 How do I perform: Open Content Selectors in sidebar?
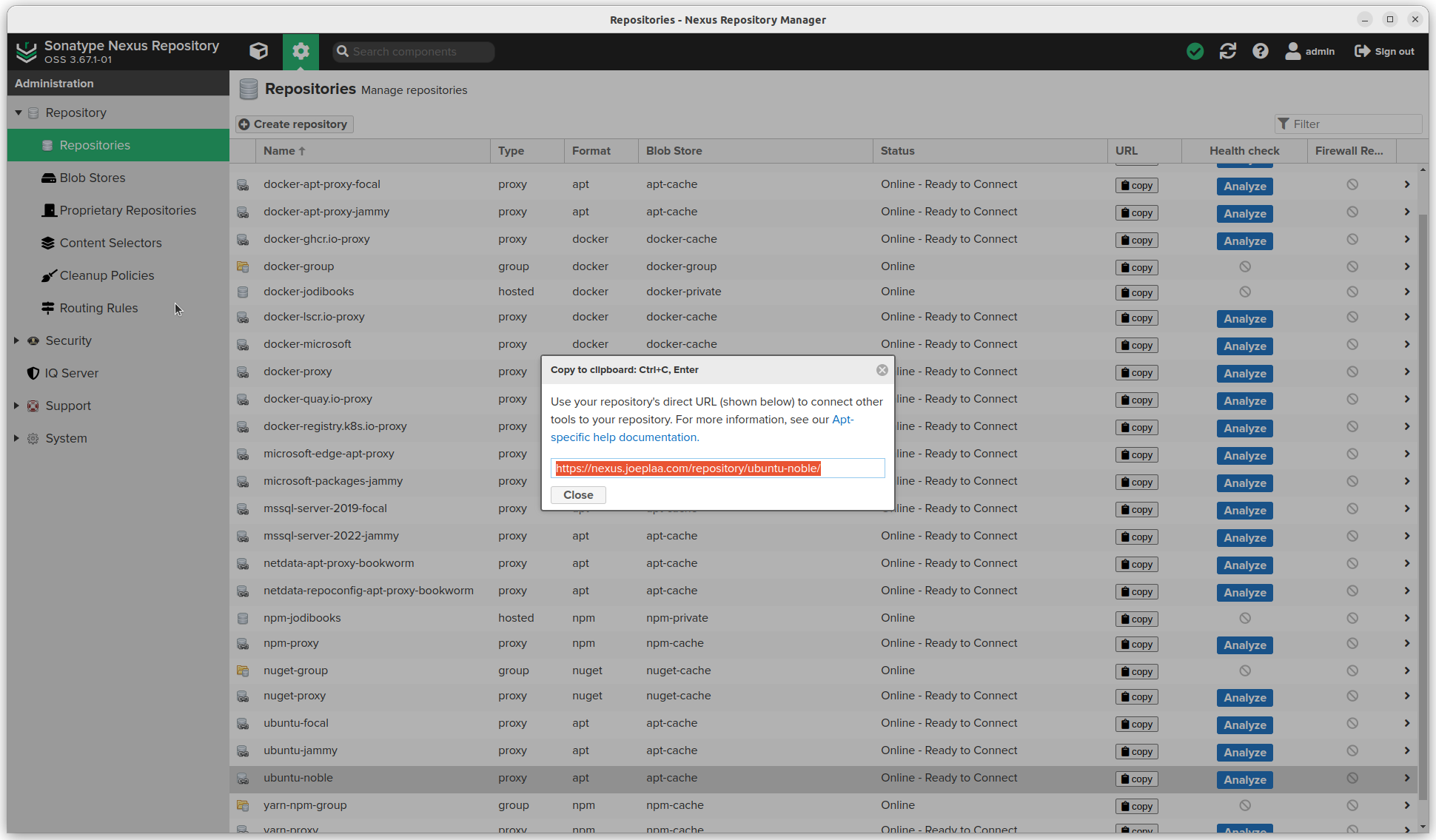tap(118, 243)
